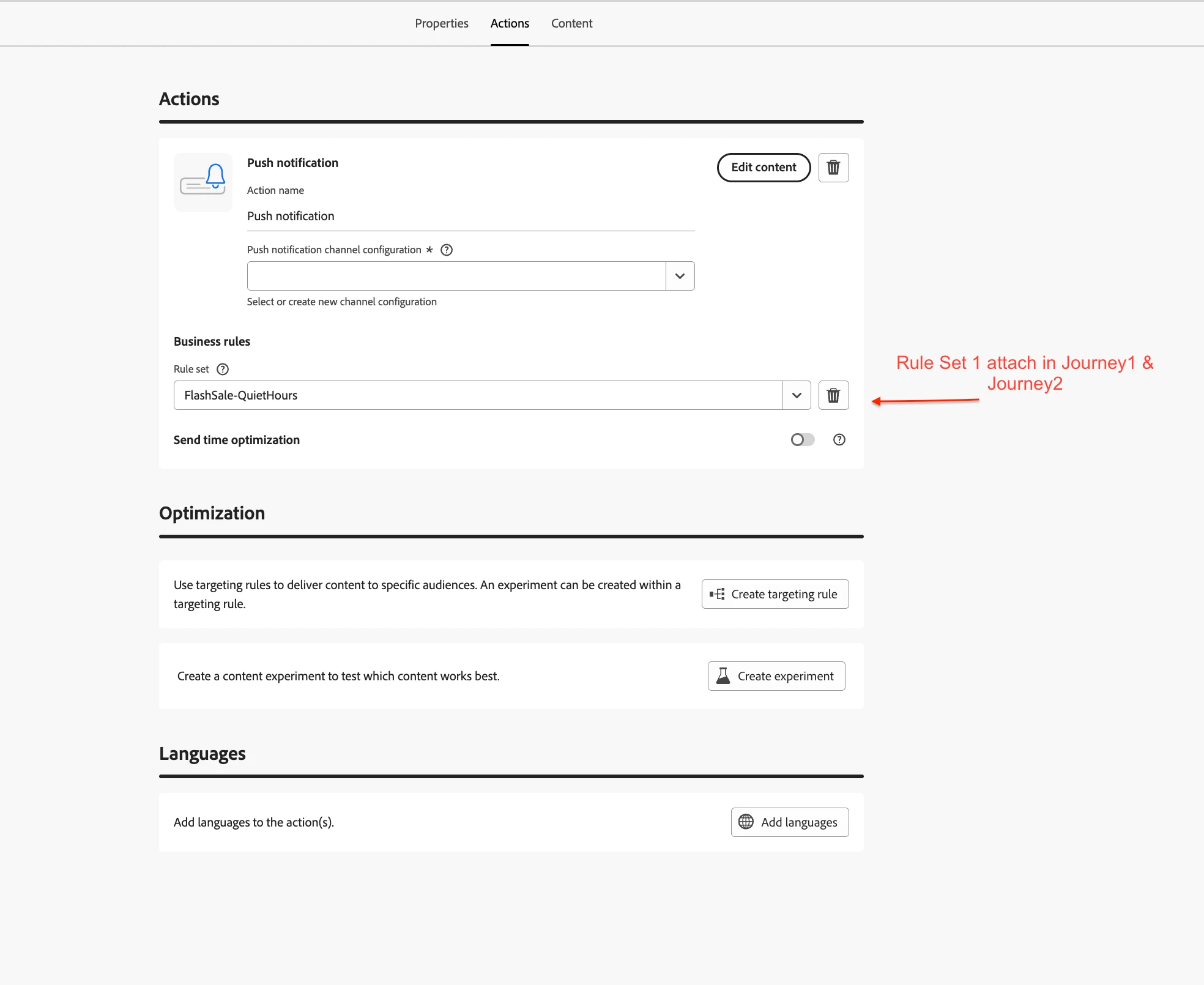Expand push channel configuration dropdown arrow
The height and width of the screenshot is (985, 1204).
680,276
